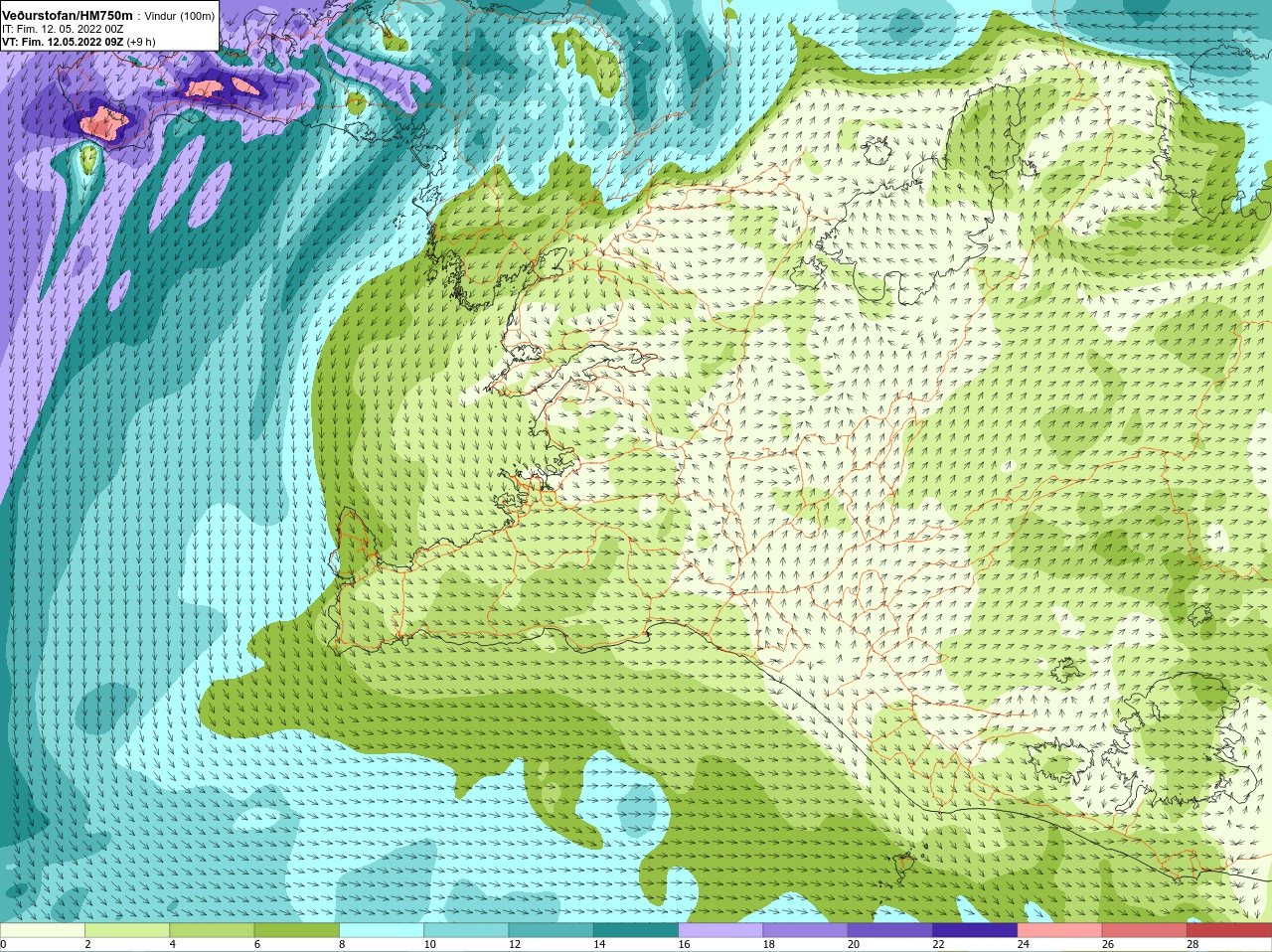Image resolution: width=1272 pixels, height=952 pixels.
Task: Click the salmon 26–28 legend swatch
Action: [1145, 930]
